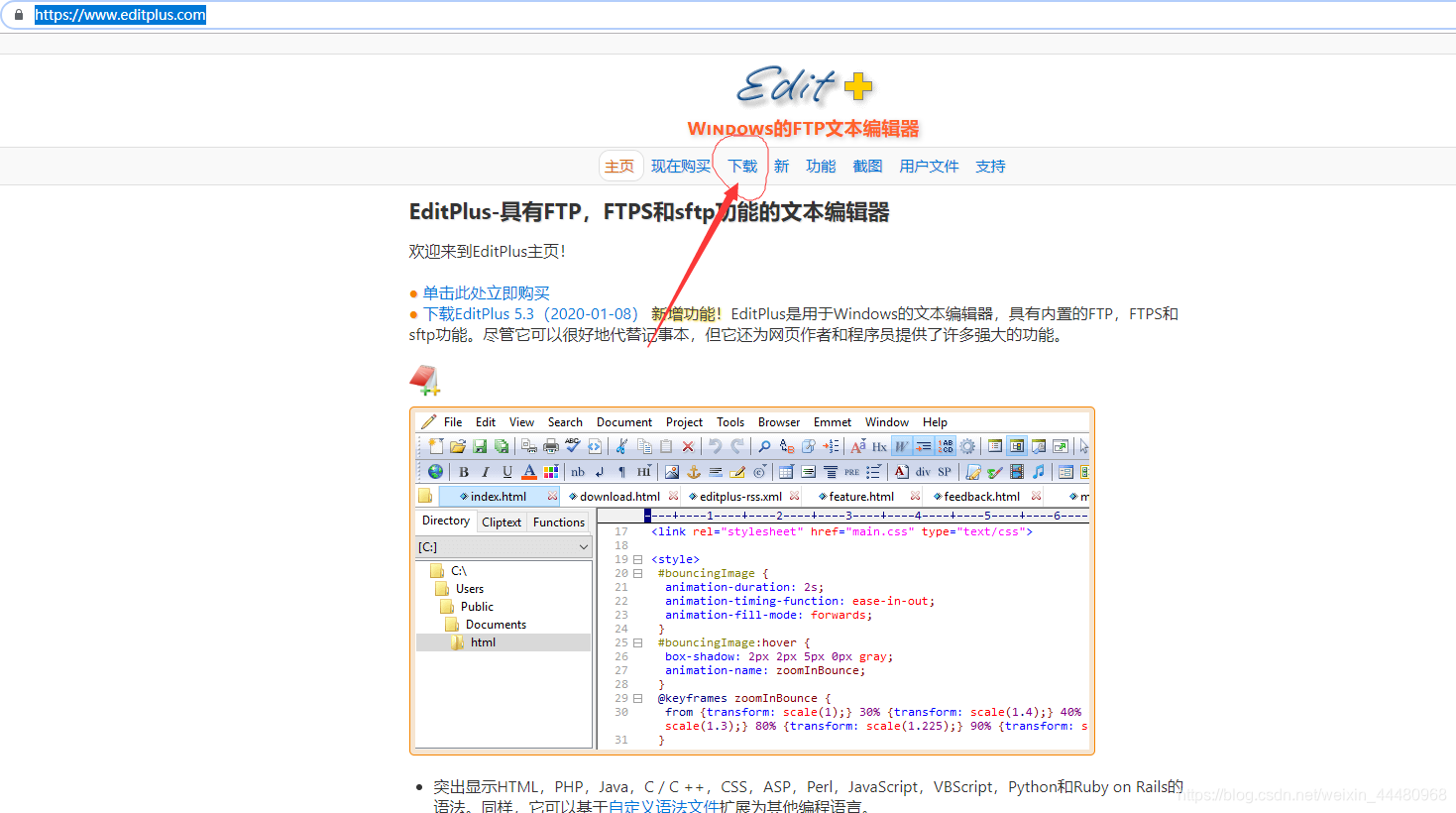
Task: Click the Underline U icon
Action: pyautogui.click(x=507, y=472)
